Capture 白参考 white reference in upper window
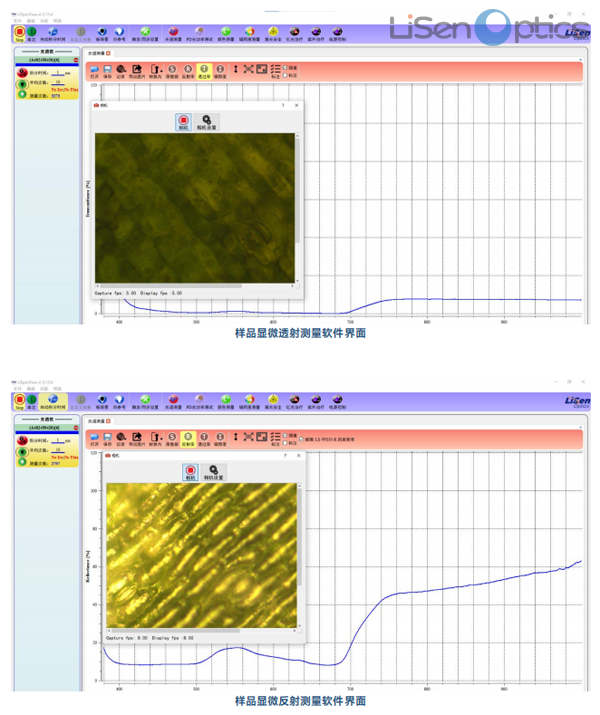The image size is (600, 715). click(119, 34)
